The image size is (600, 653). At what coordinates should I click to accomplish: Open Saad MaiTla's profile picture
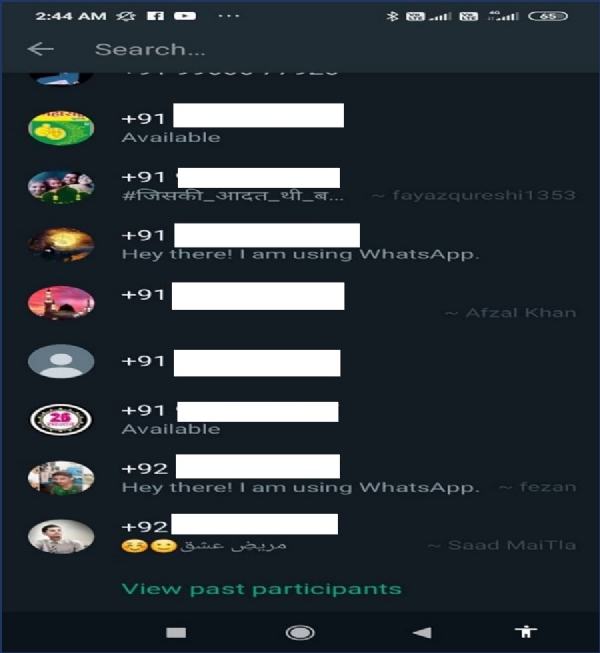pos(61,536)
